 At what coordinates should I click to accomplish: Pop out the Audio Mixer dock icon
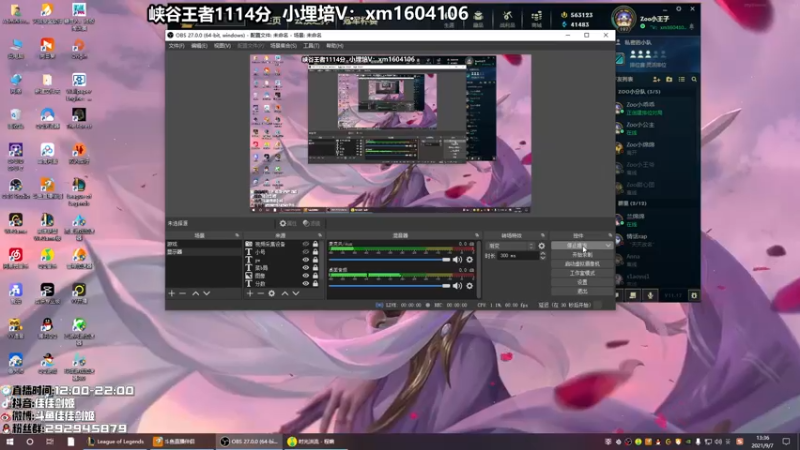[477, 235]
